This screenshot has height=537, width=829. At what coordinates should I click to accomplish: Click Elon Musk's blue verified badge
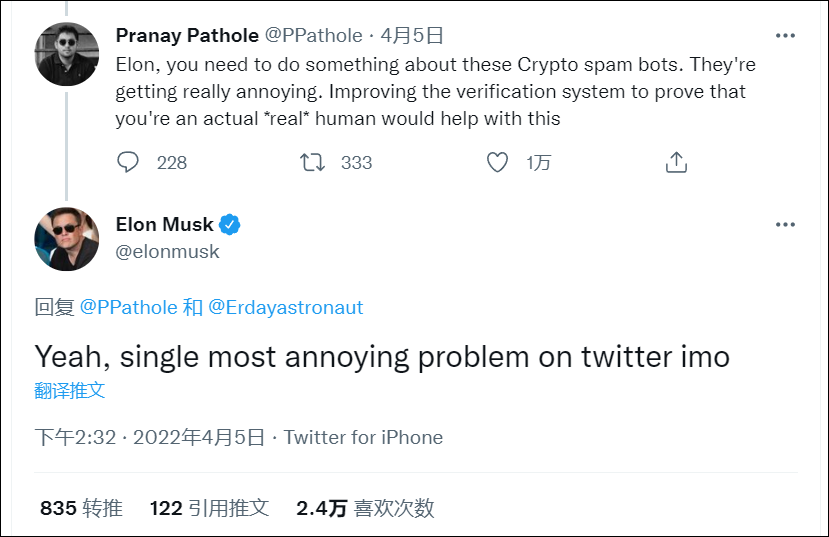click(230, 225)
